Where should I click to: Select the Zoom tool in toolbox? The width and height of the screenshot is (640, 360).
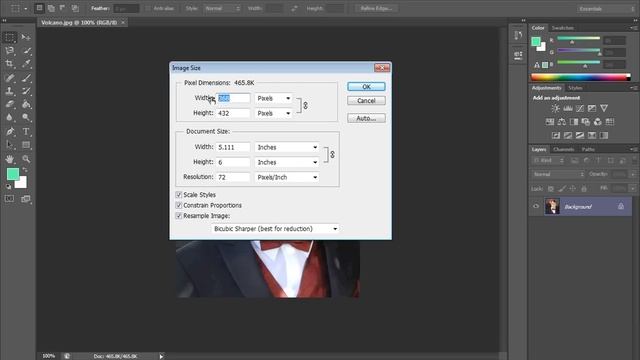coord(26,159)
